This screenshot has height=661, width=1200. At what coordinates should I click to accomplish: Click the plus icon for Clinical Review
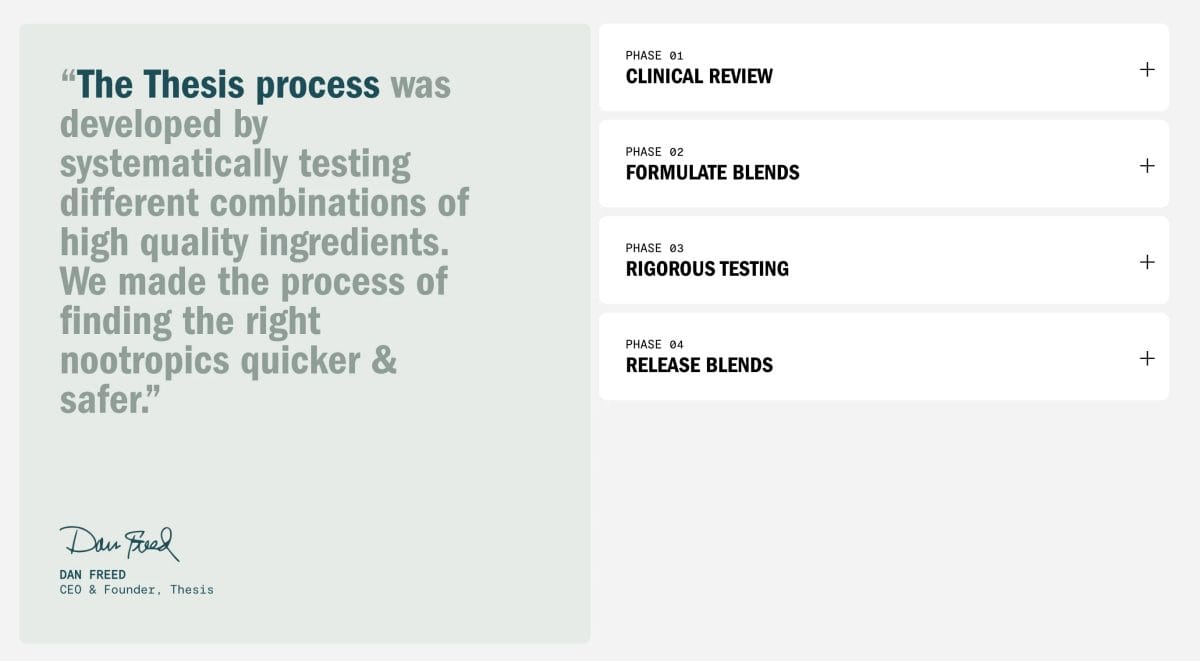point(1147,69)
